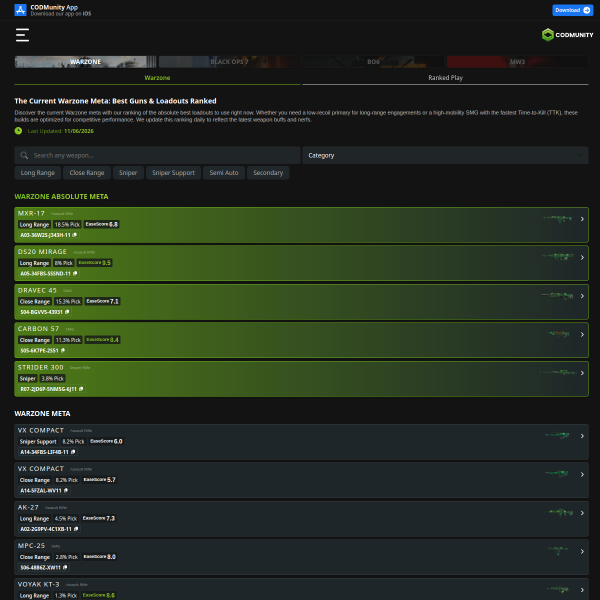
Task: Click the DS20 Mirage EaseScore 9.5 badge
Action: point(95,263)
